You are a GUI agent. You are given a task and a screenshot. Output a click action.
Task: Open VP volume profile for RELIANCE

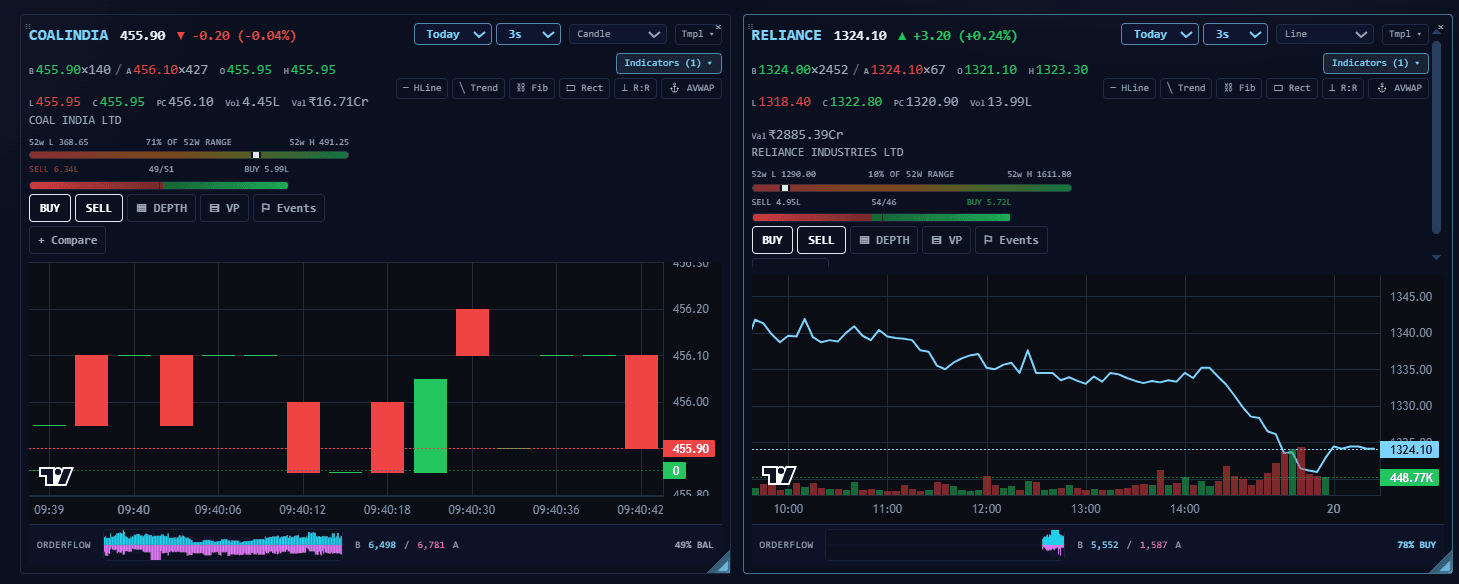(x=947, y=240)
